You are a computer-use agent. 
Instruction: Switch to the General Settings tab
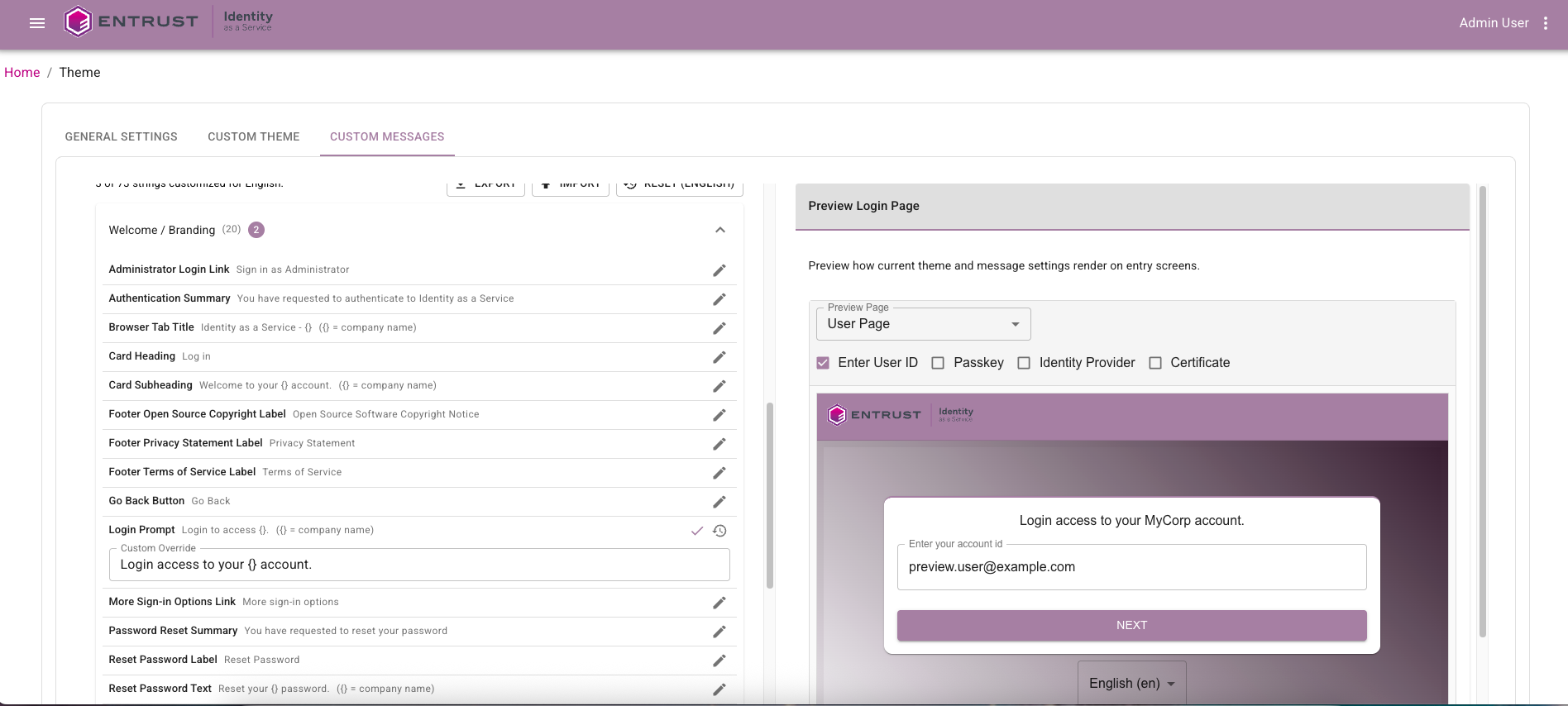[122, 136]
